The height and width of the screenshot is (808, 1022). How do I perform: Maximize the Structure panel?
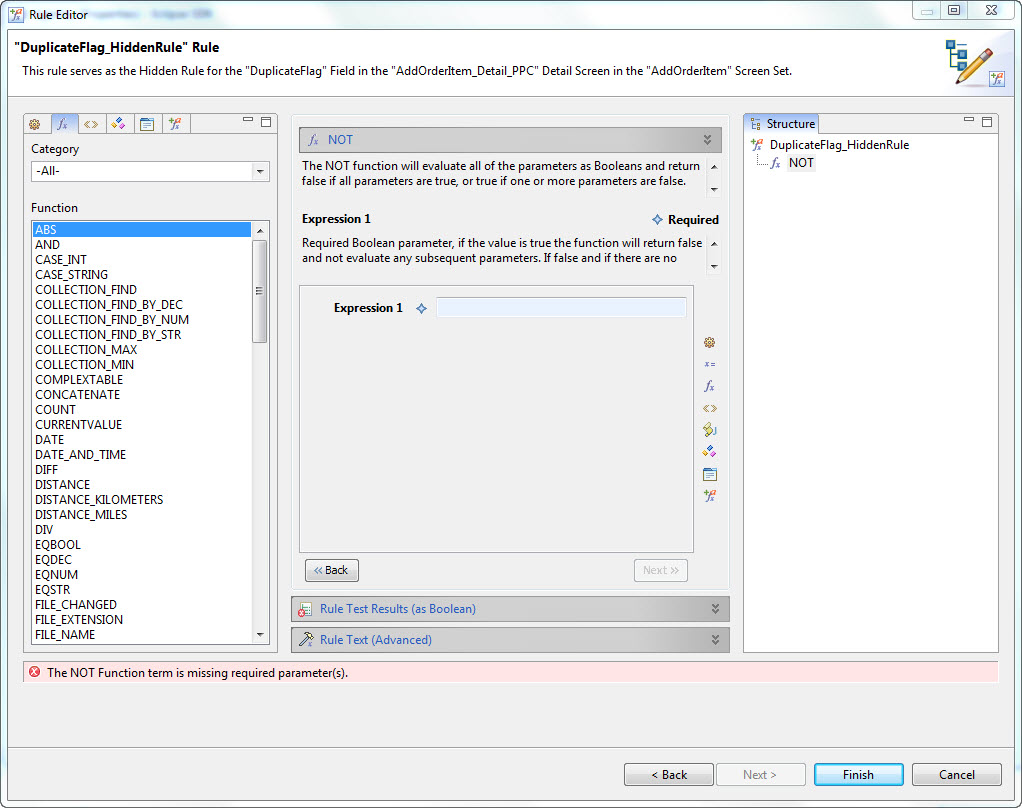pos(987,122)
